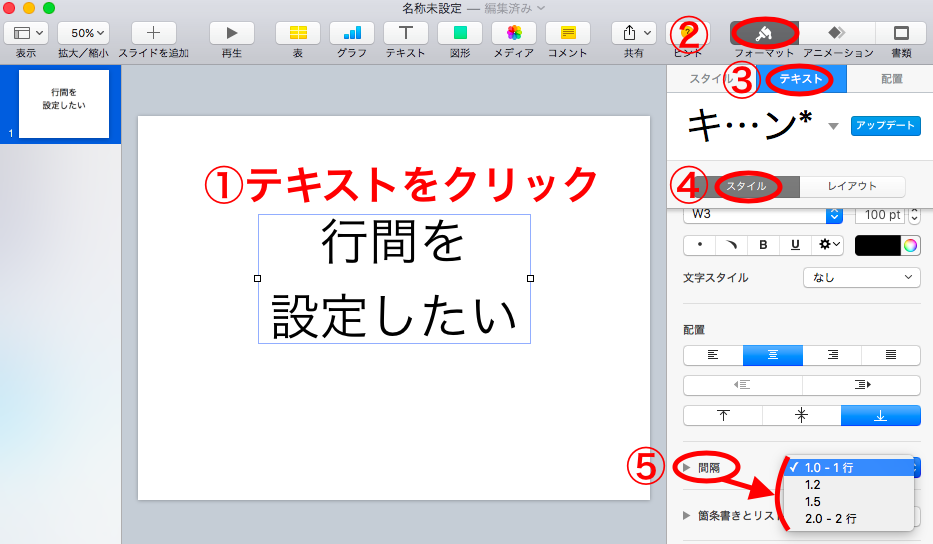Open the Shape (図形) toolbar icon
Viewport: 933px width, 544px height.
[460, 33]
